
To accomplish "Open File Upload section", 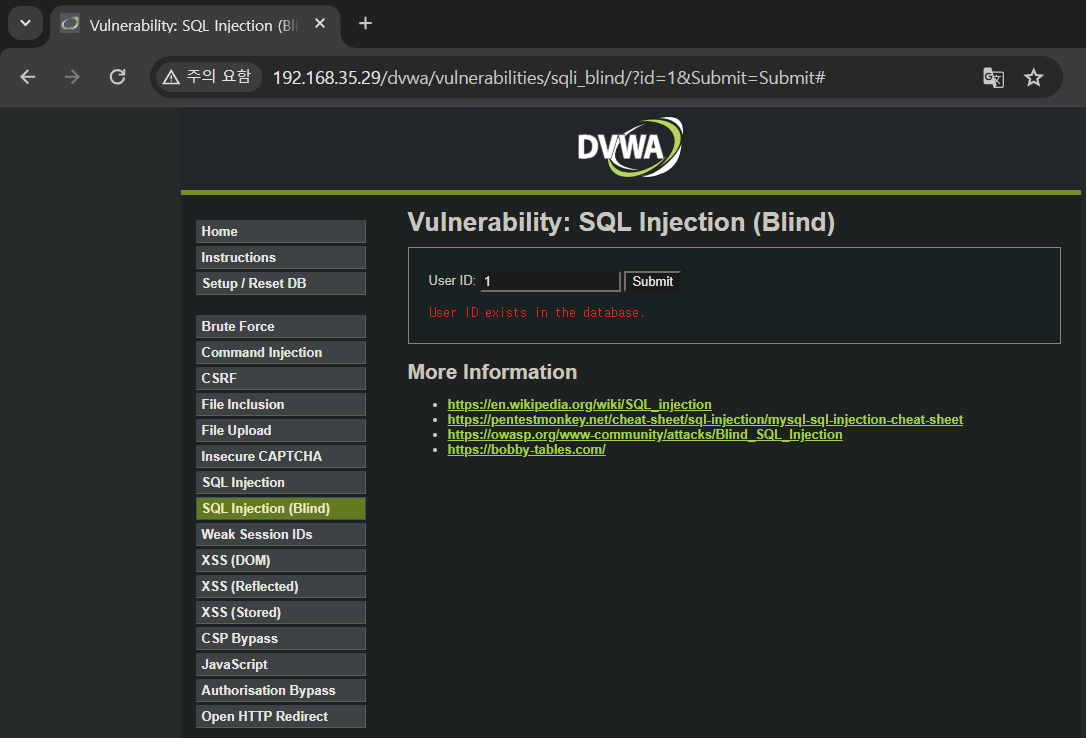I will point(281,430).
